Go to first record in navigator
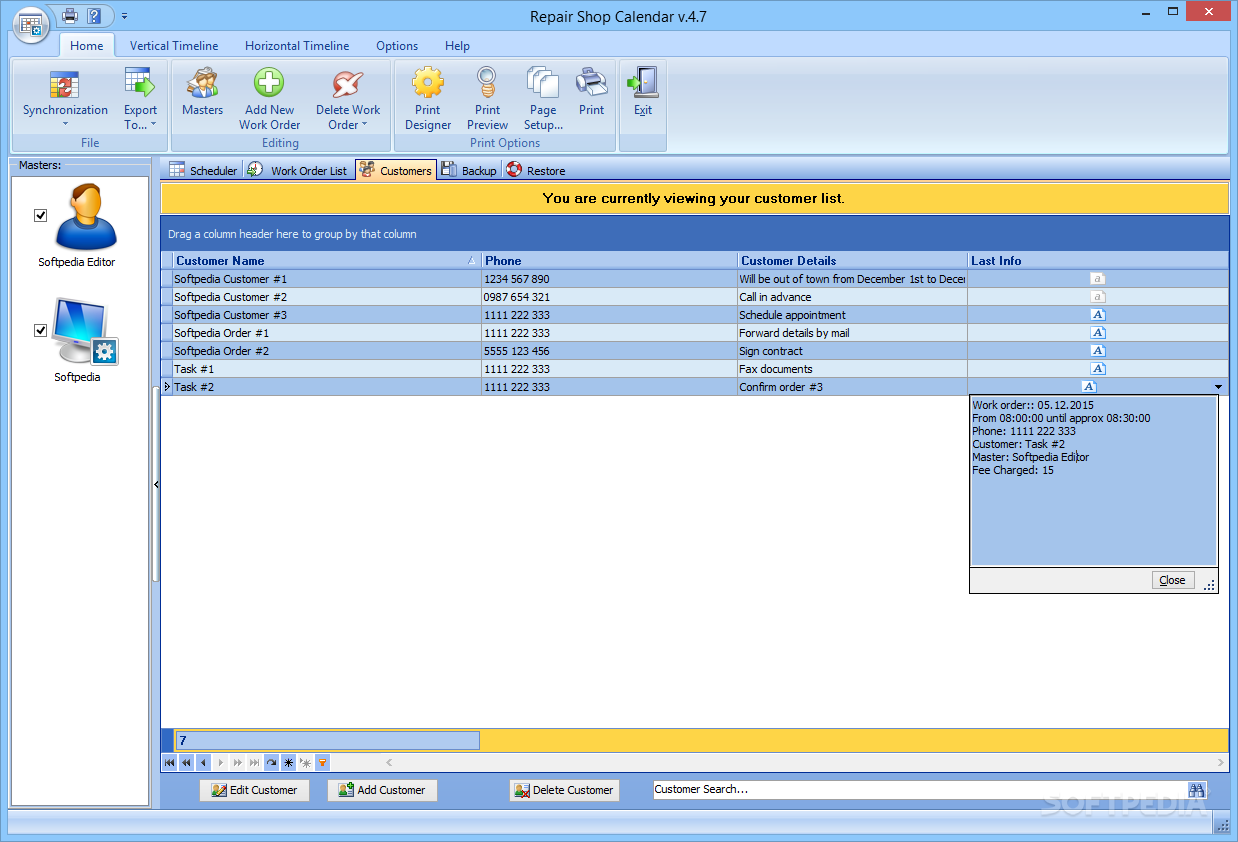 [169, 762]
